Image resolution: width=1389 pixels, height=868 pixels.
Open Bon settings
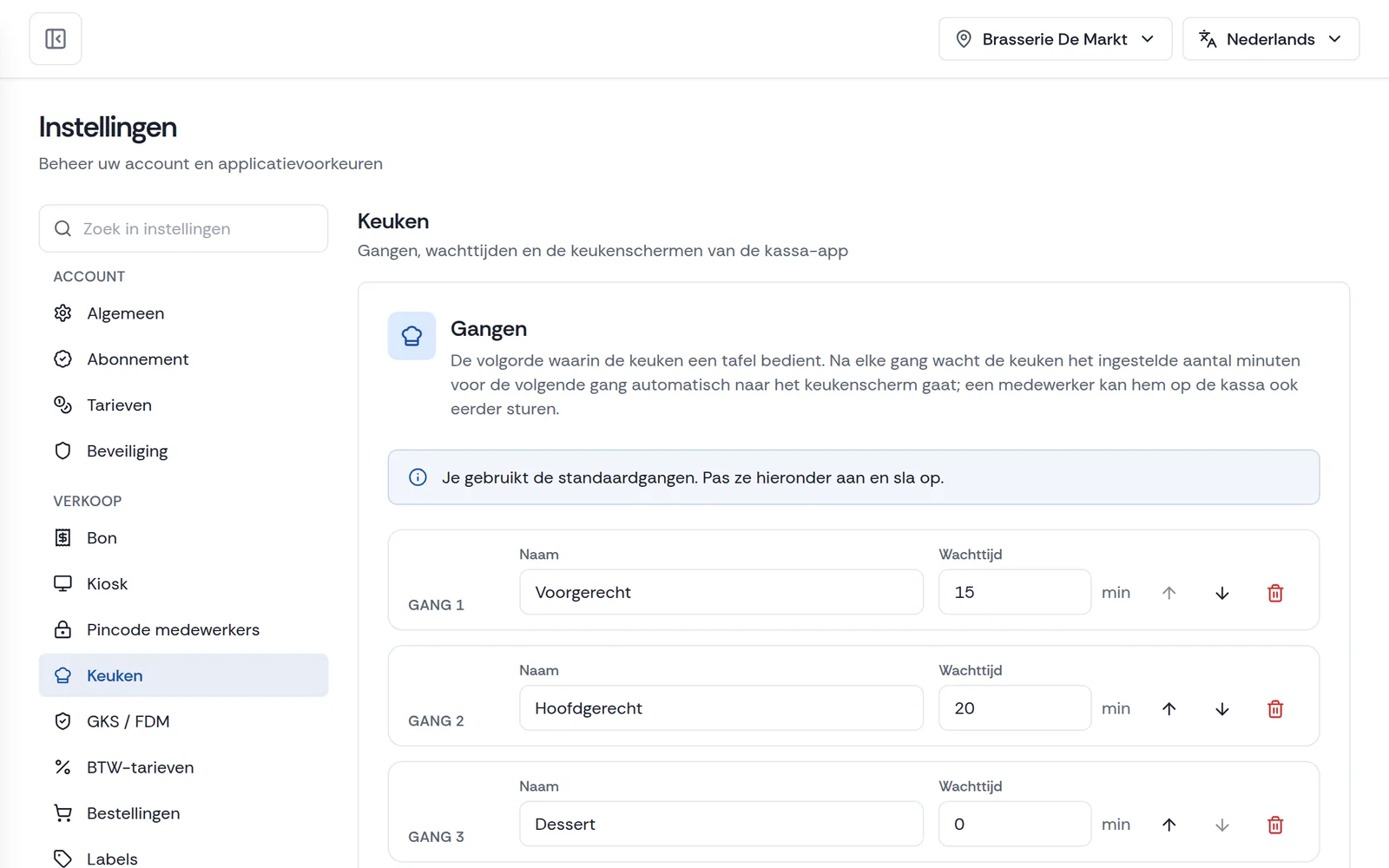pos(183,538)
